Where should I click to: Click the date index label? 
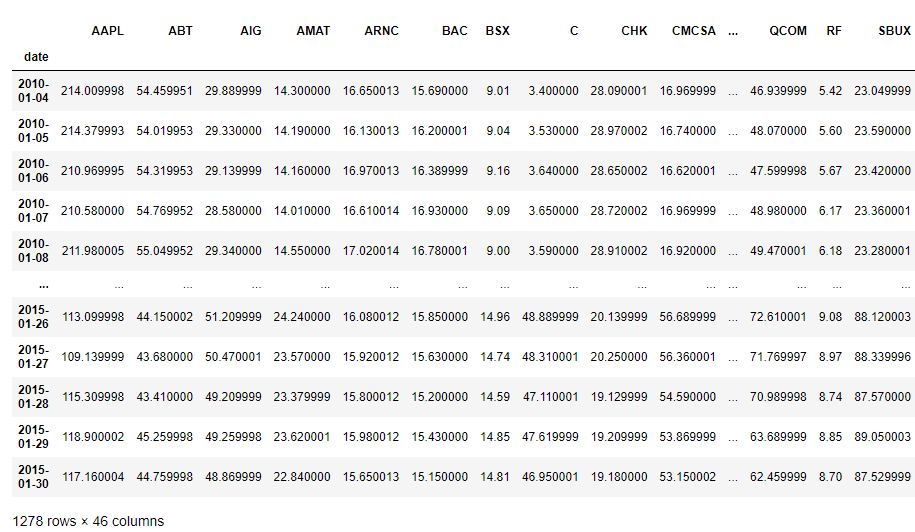click(x=36, y=57)
